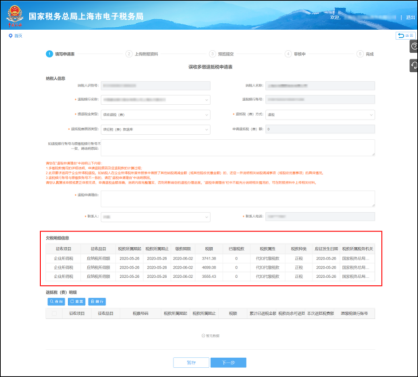418x377 pixels.
Task: Click the refund bank account field
Action: pyautogui.click(x=320, y=99)
